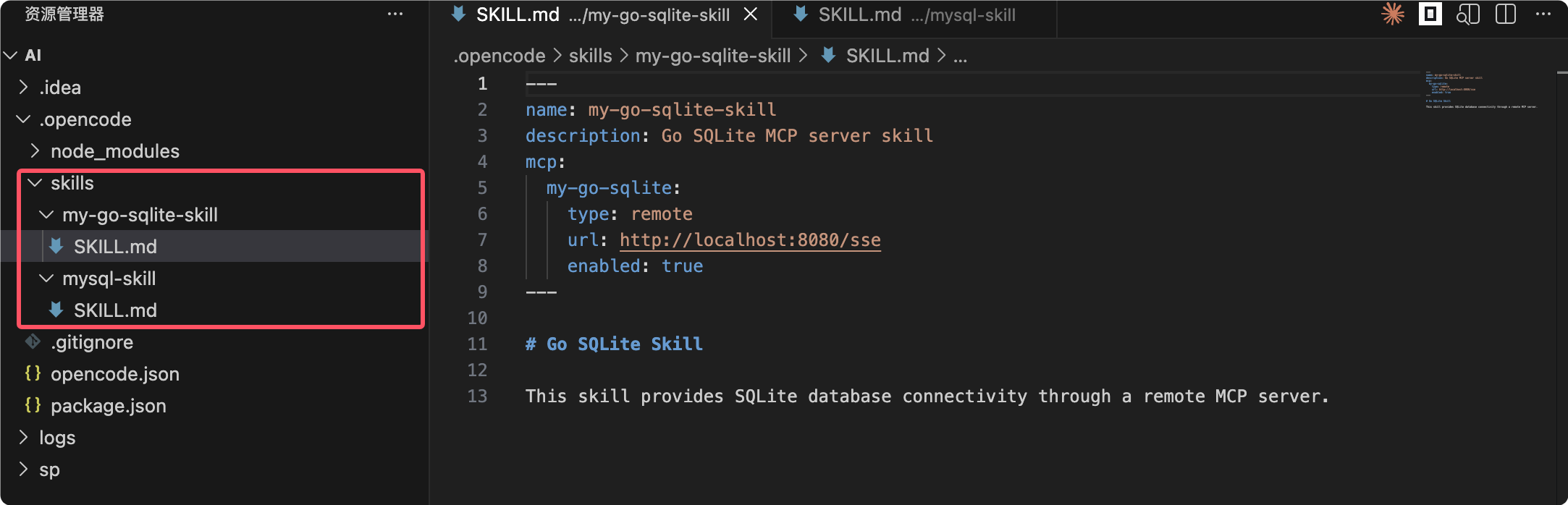Expand the logs folder
This screenshot has height=505, width=1568.
click(23, 438)
